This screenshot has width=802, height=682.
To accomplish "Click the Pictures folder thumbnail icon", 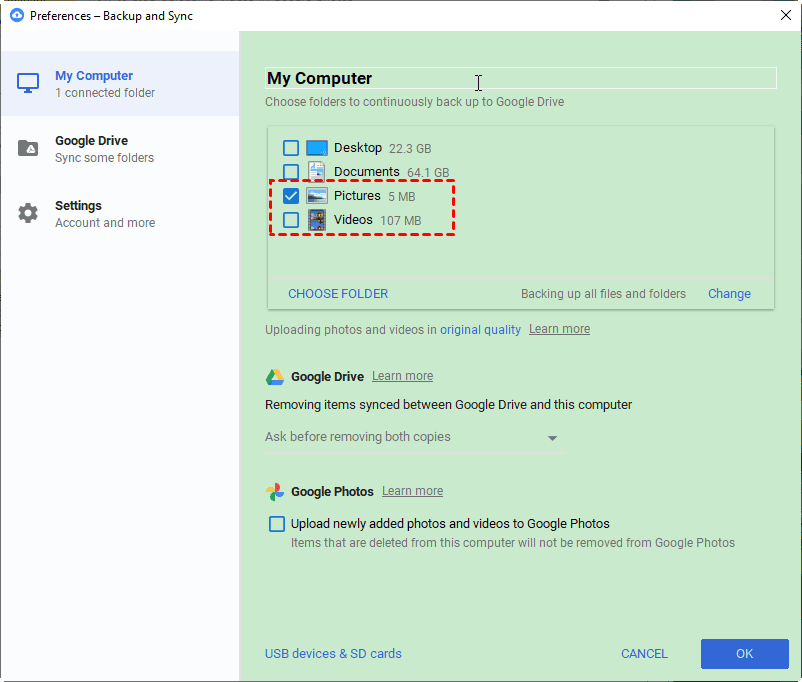I will pyautogui.click(x=317, y=195).
